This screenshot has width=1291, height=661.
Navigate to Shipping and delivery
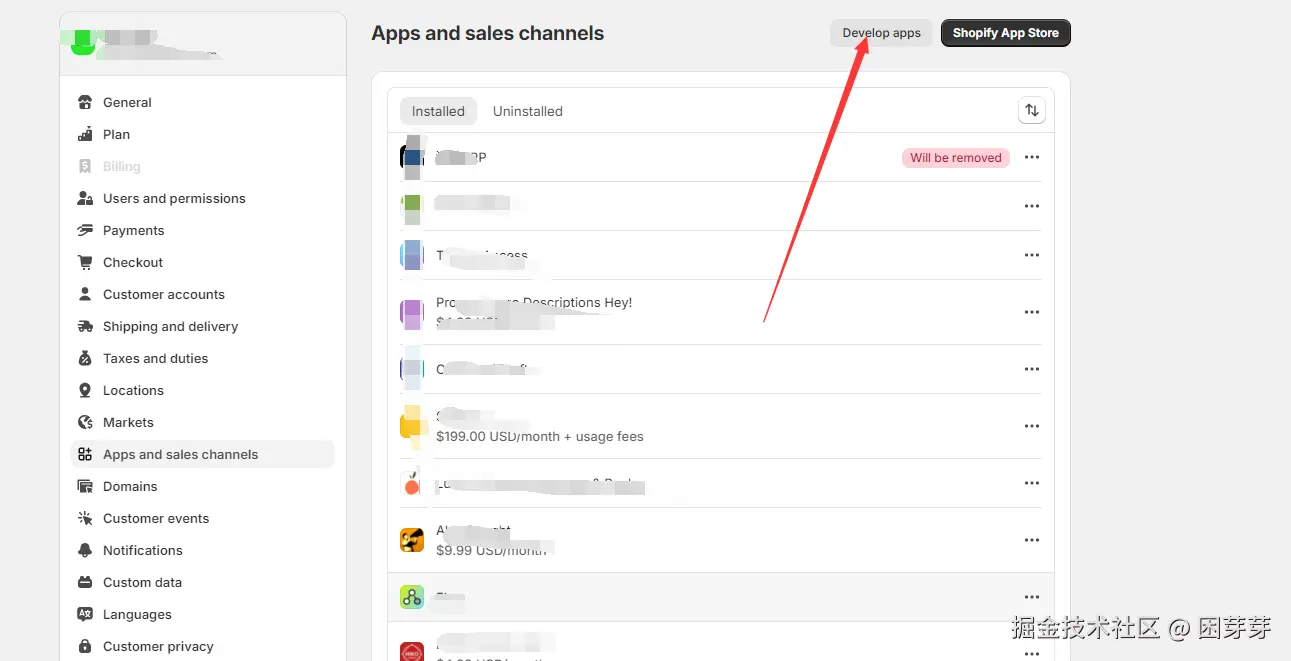tap(203, 326)
